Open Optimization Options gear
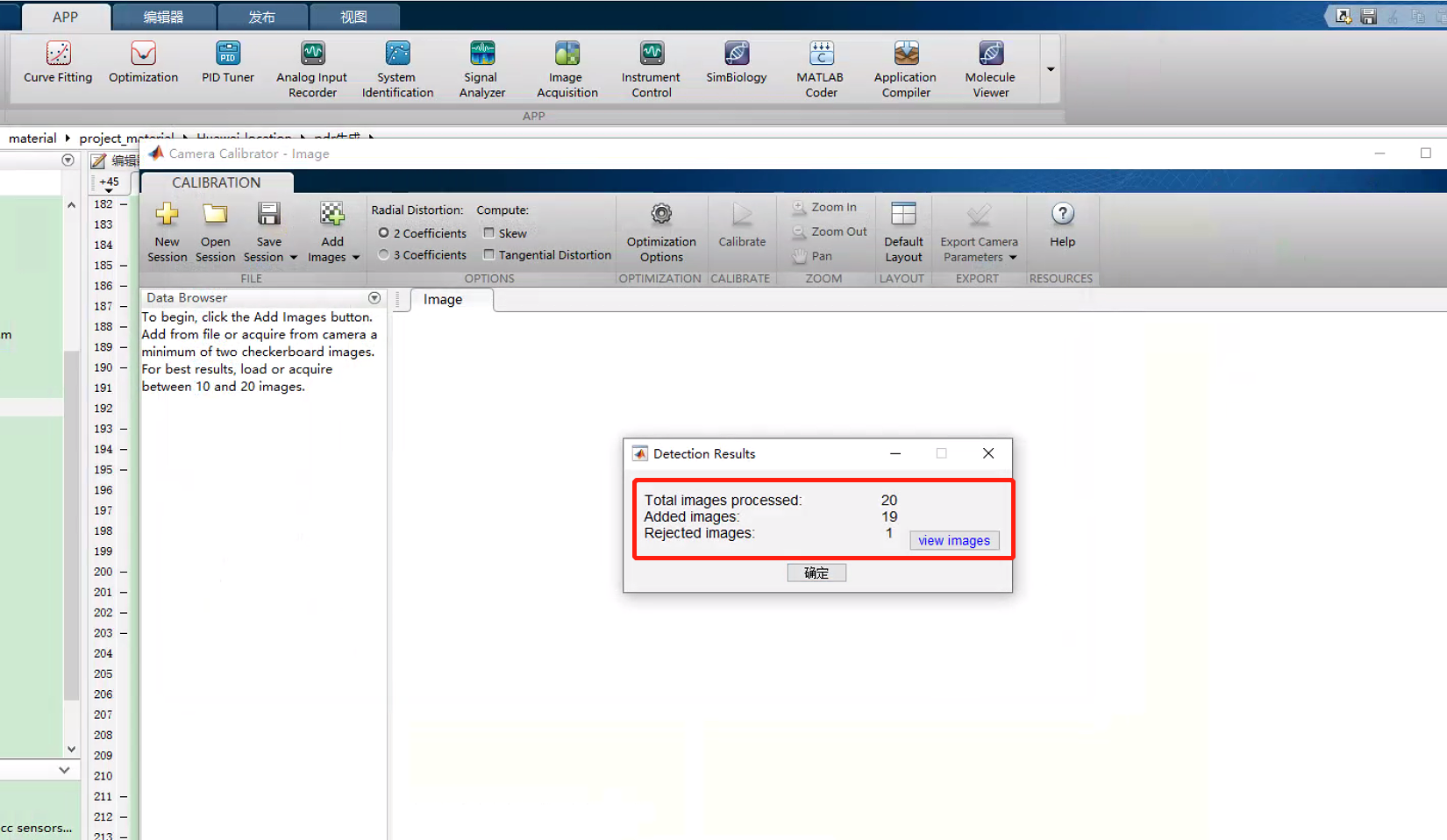Viewport: 1447px width, 840px height. click(x=661, y=232)
